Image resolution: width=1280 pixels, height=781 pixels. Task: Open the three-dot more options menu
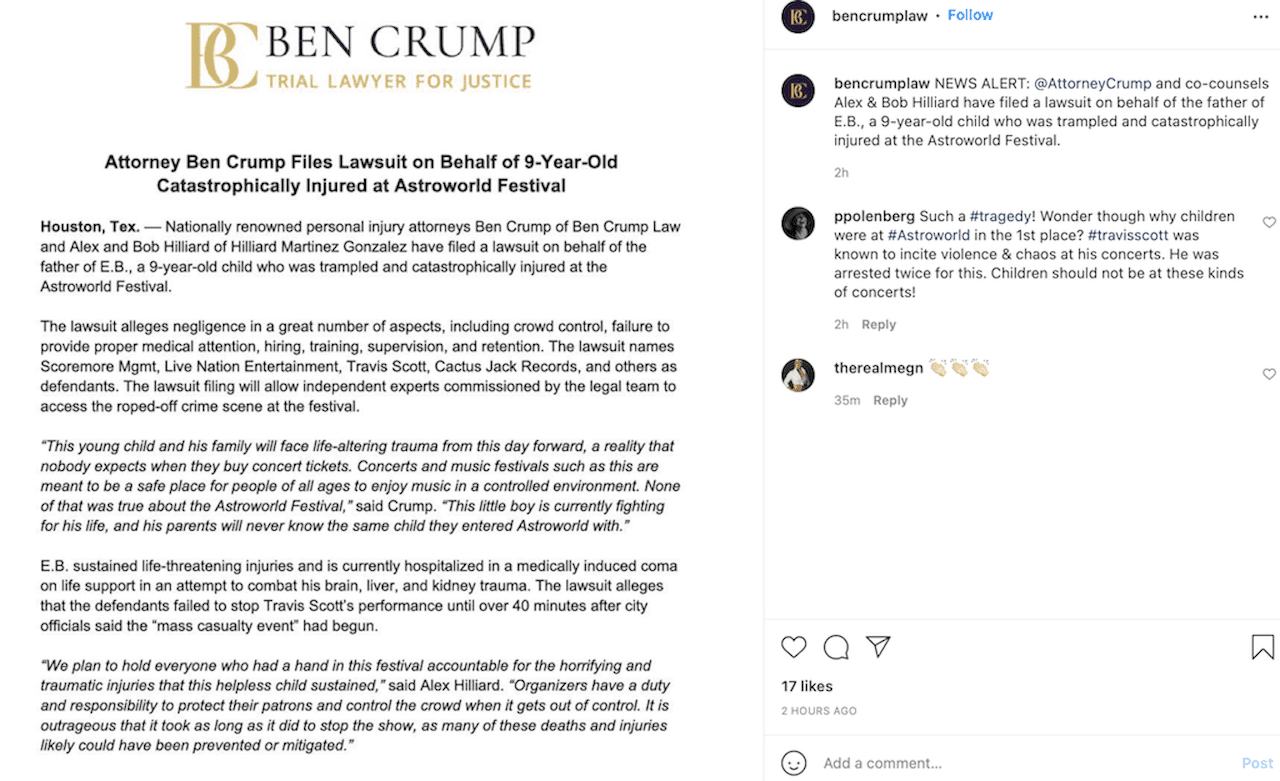tap(1261, 17)
